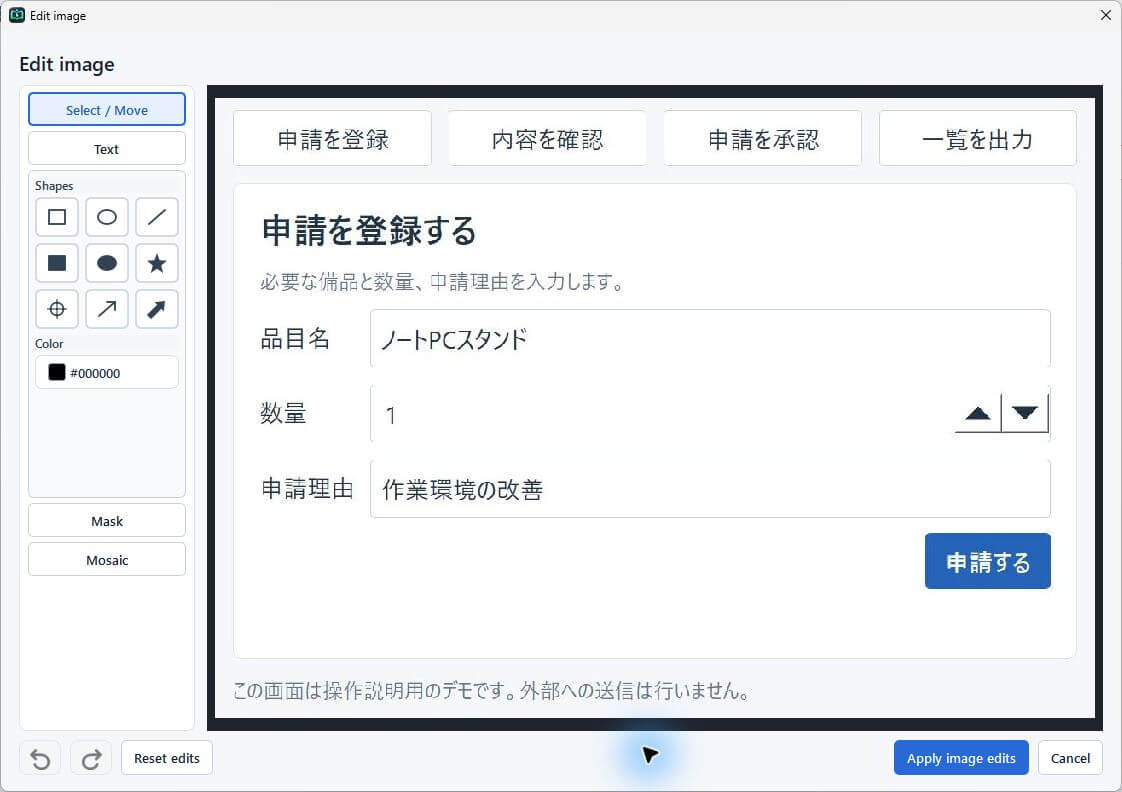Click the 品目名 label
The height and width of the screenshot is (792, 1122).
pos(295,338)
